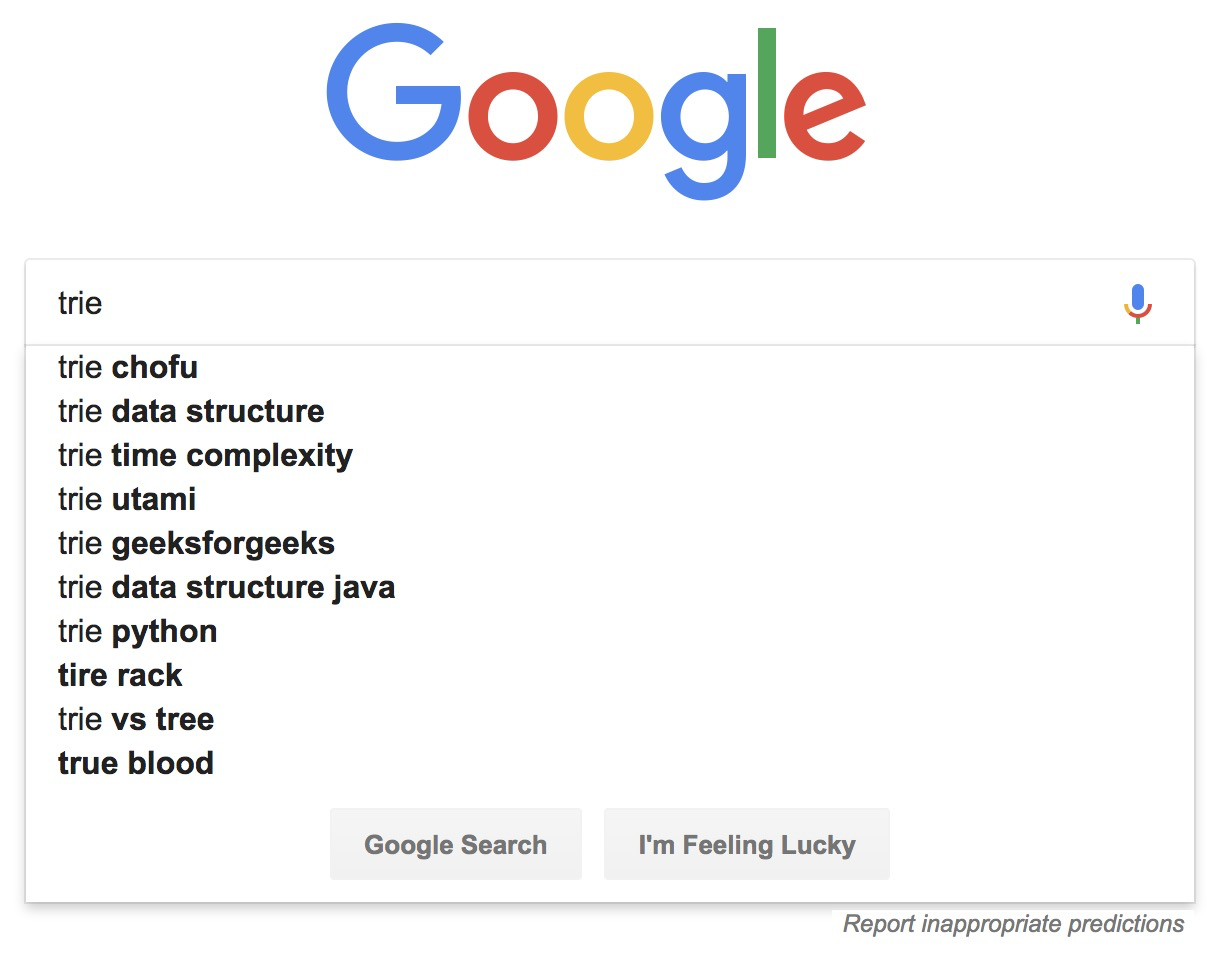Choose the 'trie data structure' suggestion
The height and width of the screenshot is (962, 1228).
coord(191,412)
